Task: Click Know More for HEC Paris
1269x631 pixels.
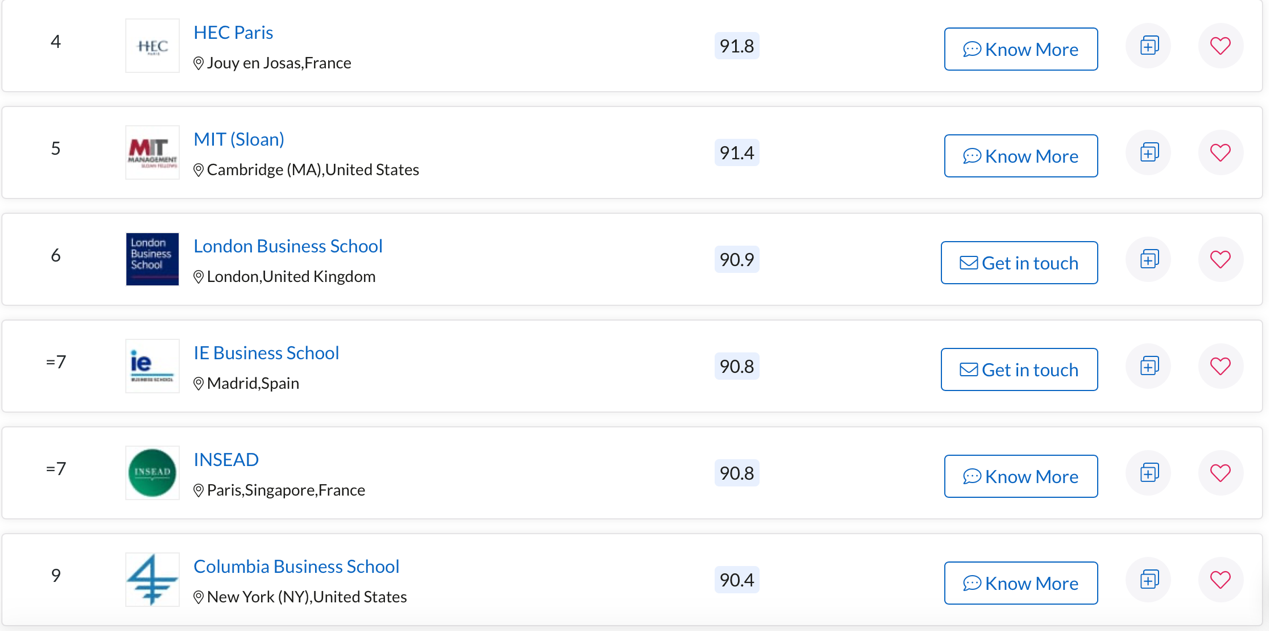Action: pos(1021,49)
